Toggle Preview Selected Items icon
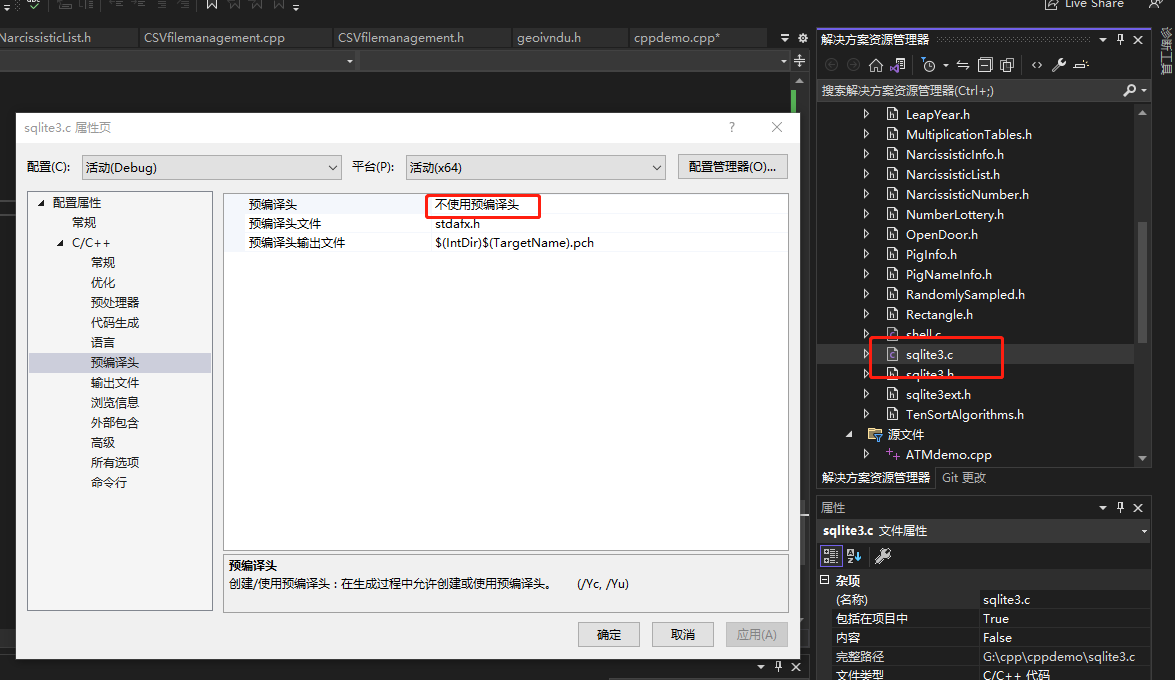The width and height of the screenshot is (1175, 680). (1081, 65)
